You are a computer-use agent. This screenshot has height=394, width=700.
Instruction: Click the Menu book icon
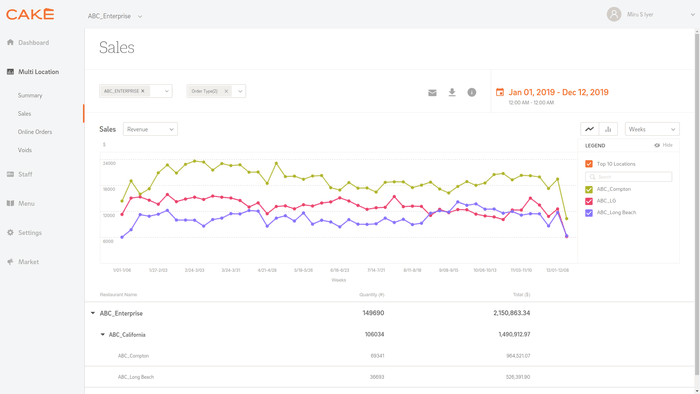click(x=10, y=203)
